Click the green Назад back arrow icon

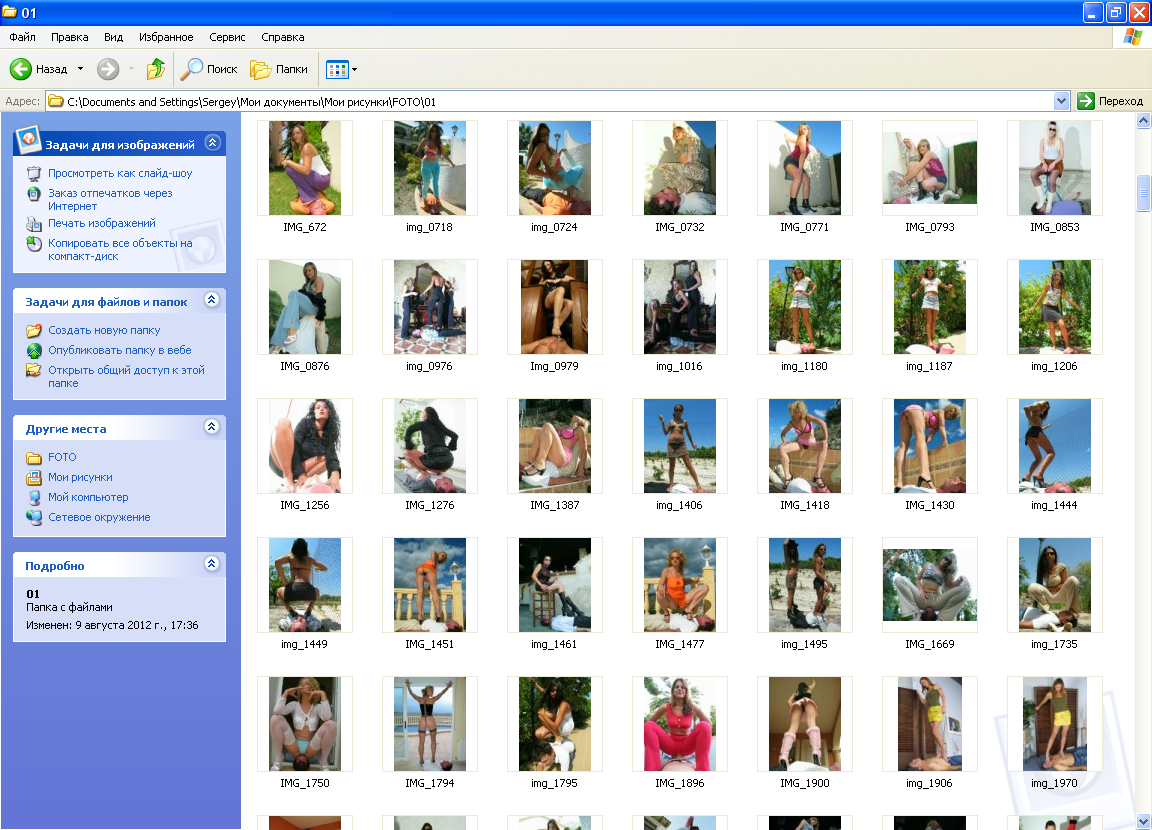tap(21, 69)
